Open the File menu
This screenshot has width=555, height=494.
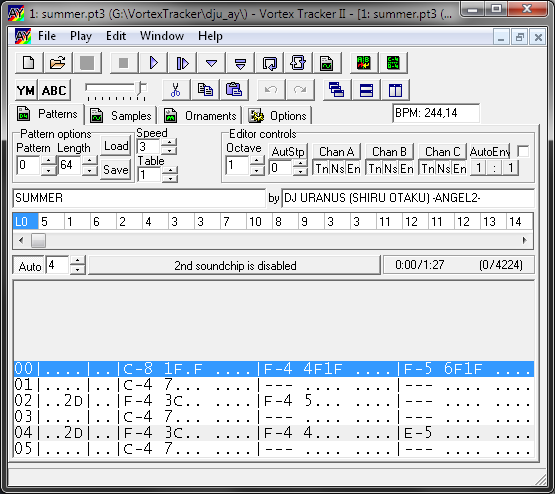pos(47,36)
